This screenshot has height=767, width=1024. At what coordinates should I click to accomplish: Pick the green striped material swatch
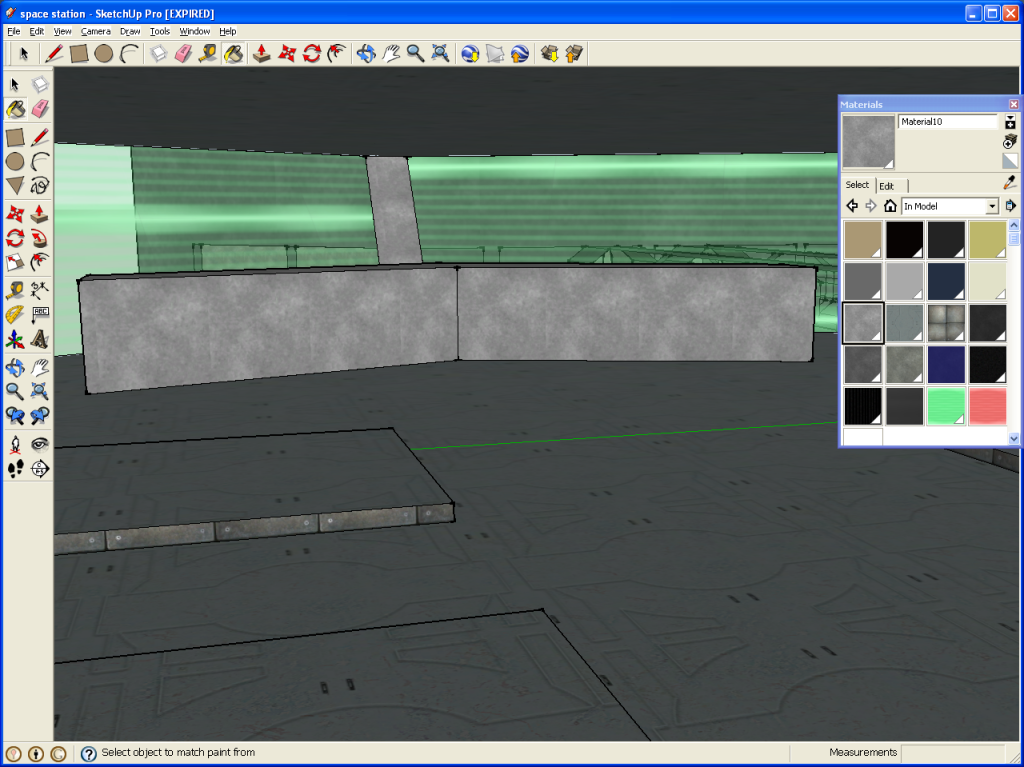click(x=946, y=406)
